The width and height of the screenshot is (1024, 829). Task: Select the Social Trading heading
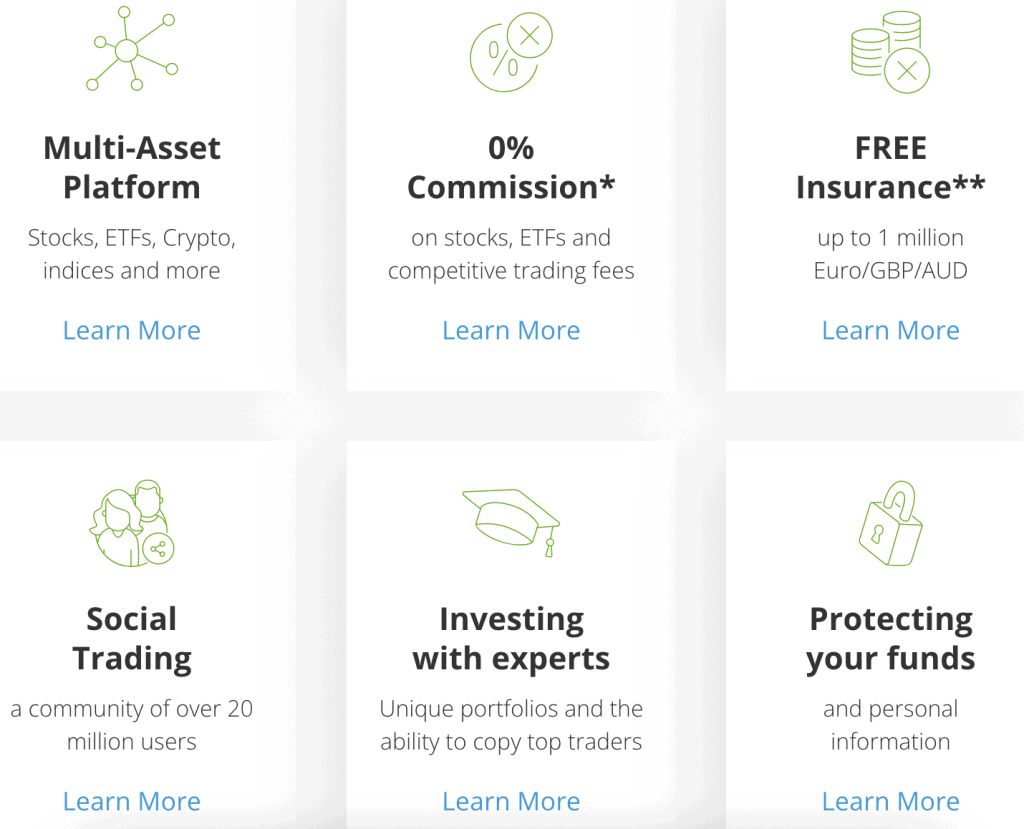pyautogui.click(x=132, y=639)
